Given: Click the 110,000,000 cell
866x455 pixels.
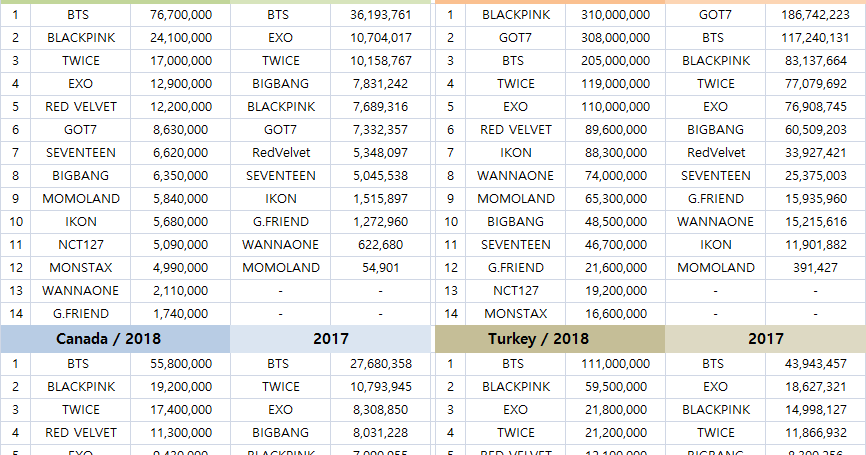Looking at the screenshot, I should (616, 107).
